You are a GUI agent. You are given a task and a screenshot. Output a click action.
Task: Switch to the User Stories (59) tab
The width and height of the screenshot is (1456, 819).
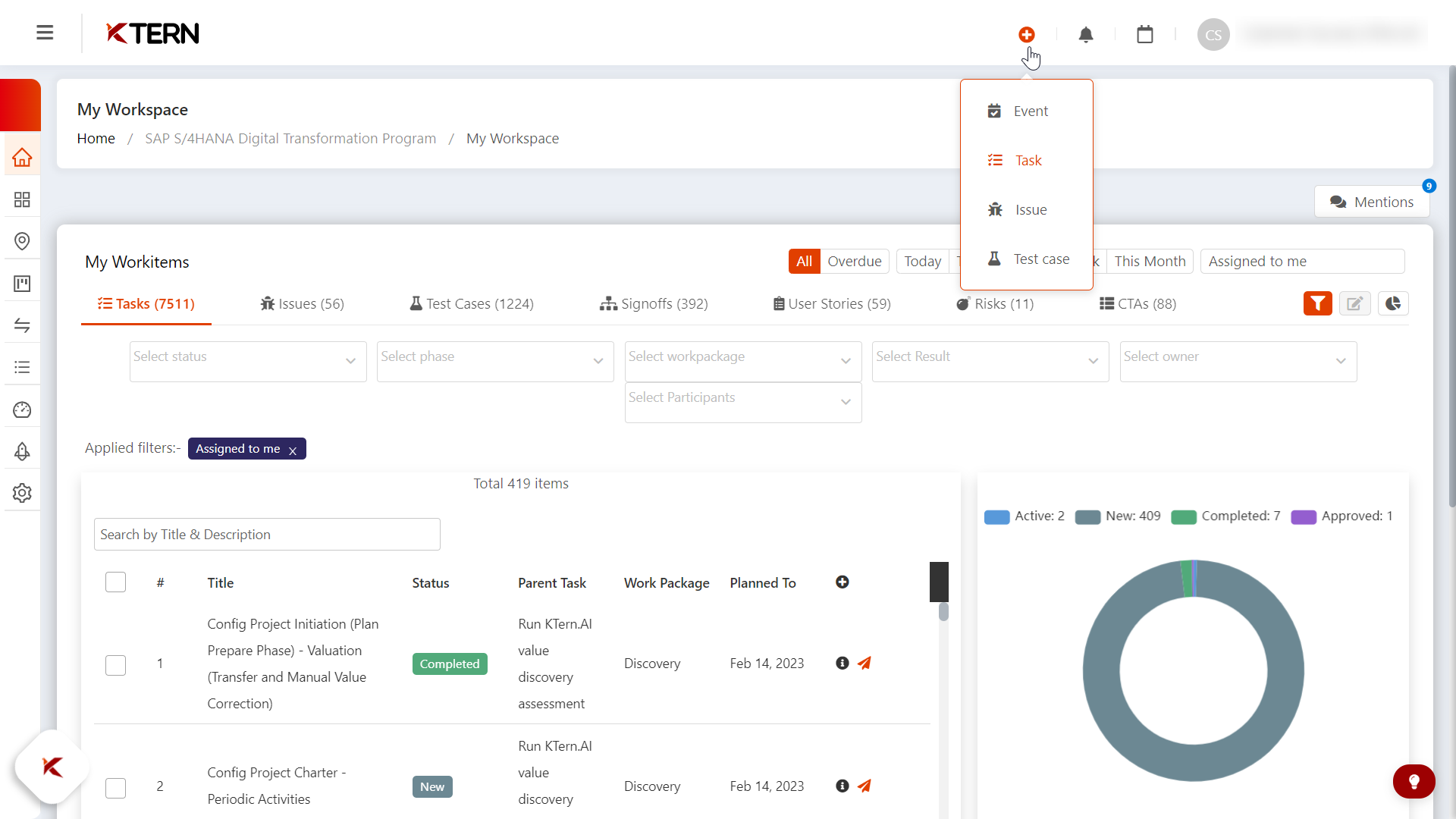pos(832,304)
